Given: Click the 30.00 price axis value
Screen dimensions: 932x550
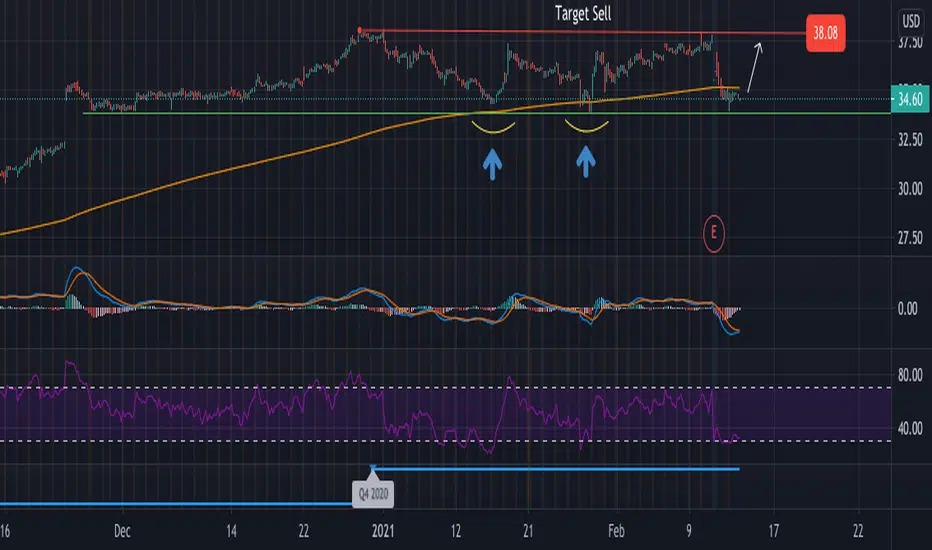Looking at the screenshot, I should 910,189.
